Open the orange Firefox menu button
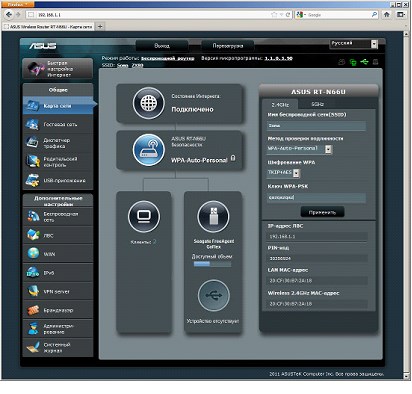 coord(18,4)
